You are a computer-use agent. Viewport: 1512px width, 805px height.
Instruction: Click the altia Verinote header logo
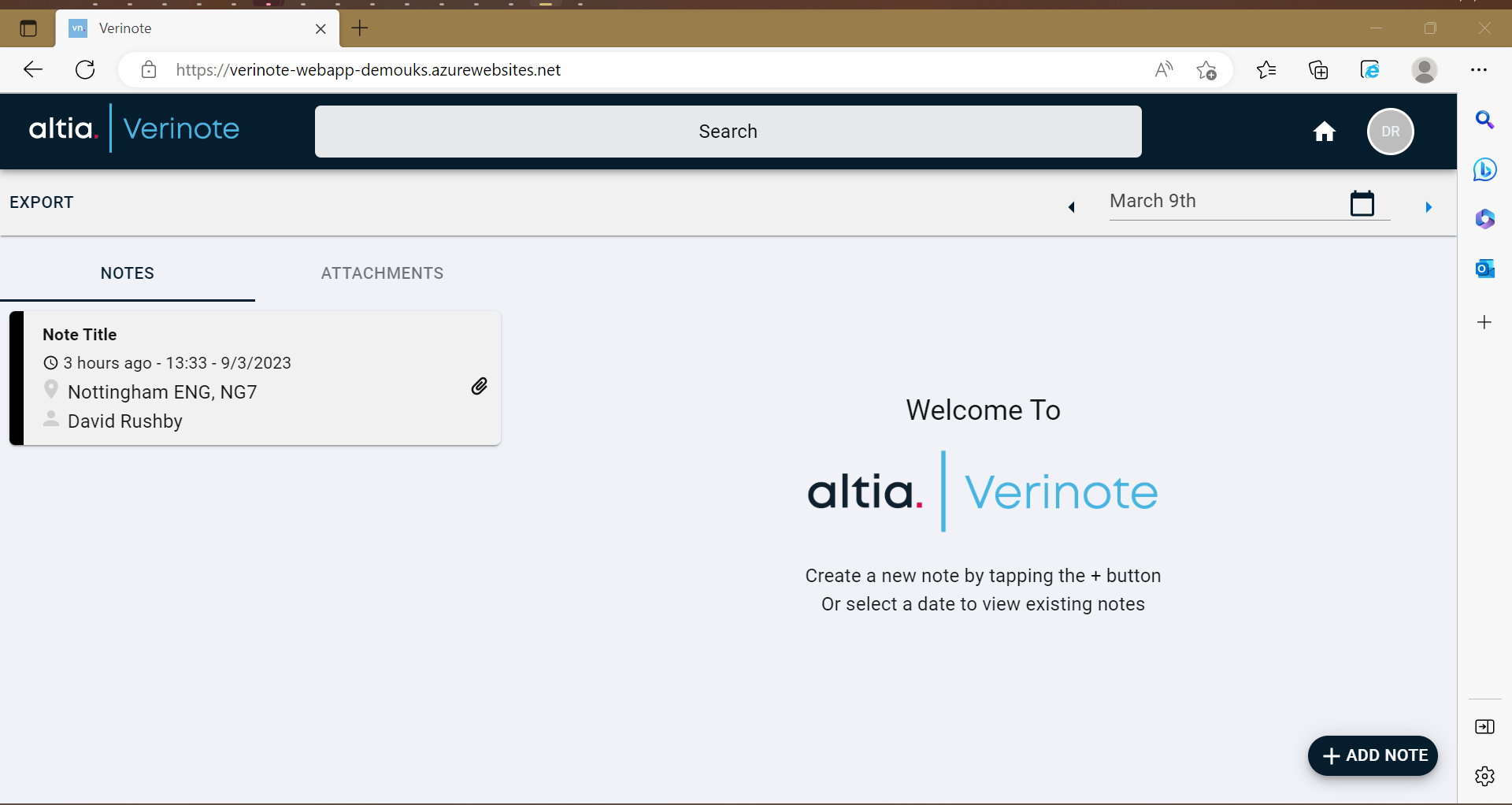point(134,128)
